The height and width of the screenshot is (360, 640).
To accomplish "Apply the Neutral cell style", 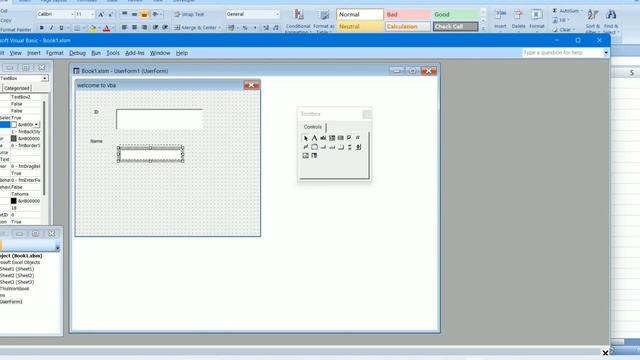I will click(360, 27).
